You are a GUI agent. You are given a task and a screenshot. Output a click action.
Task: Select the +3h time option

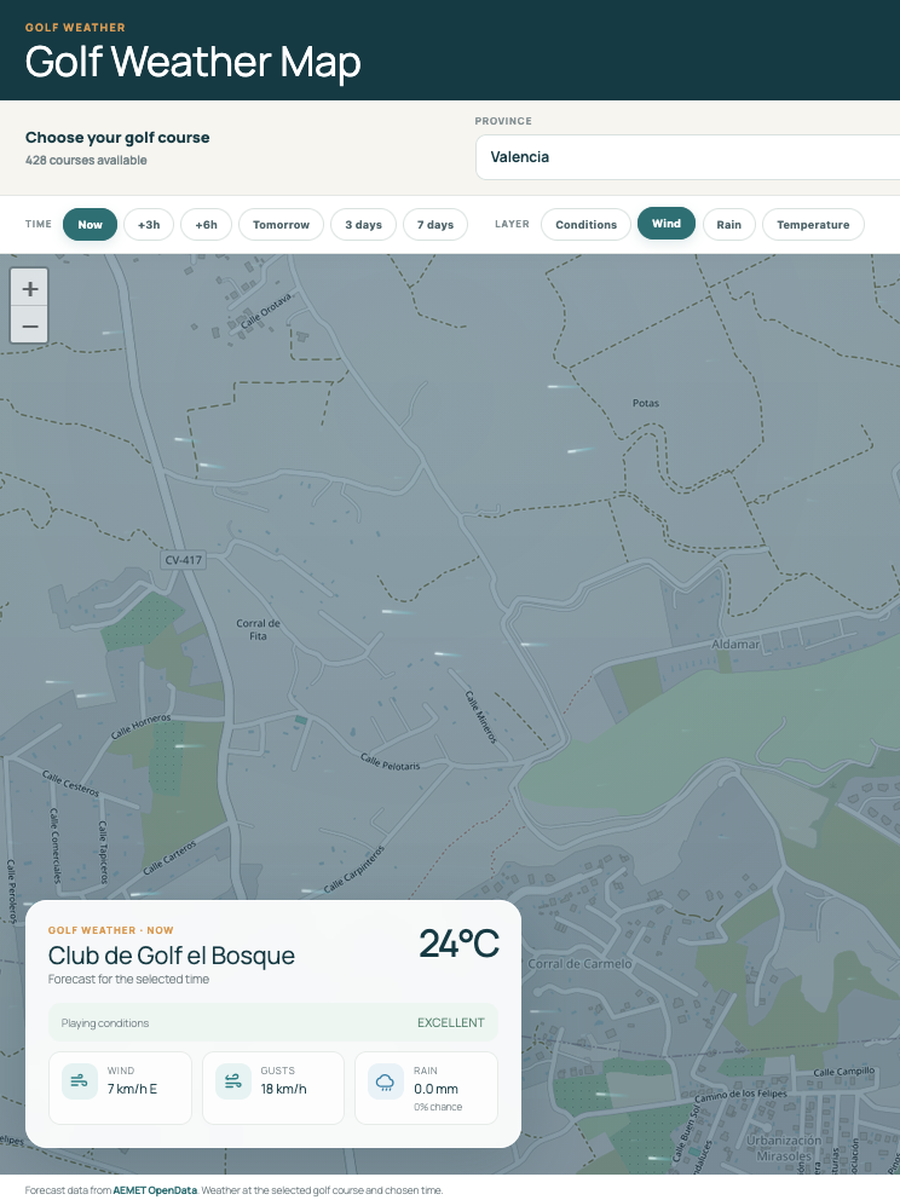(x=149, y=224)
